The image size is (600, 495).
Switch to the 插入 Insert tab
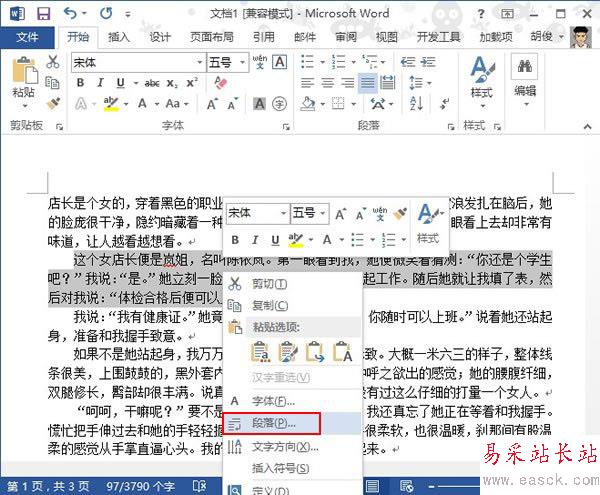[x=118, y=37]
